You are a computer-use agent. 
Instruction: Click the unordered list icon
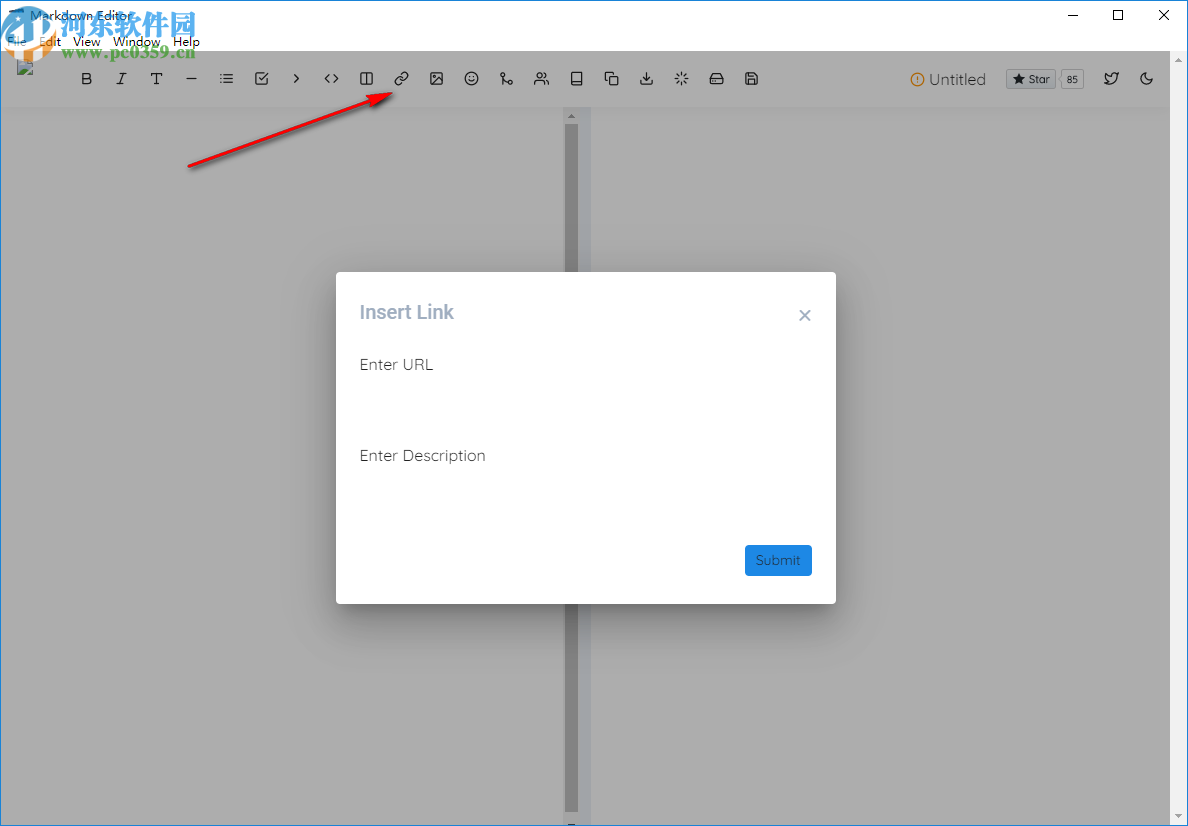click(x=226, y=78)
